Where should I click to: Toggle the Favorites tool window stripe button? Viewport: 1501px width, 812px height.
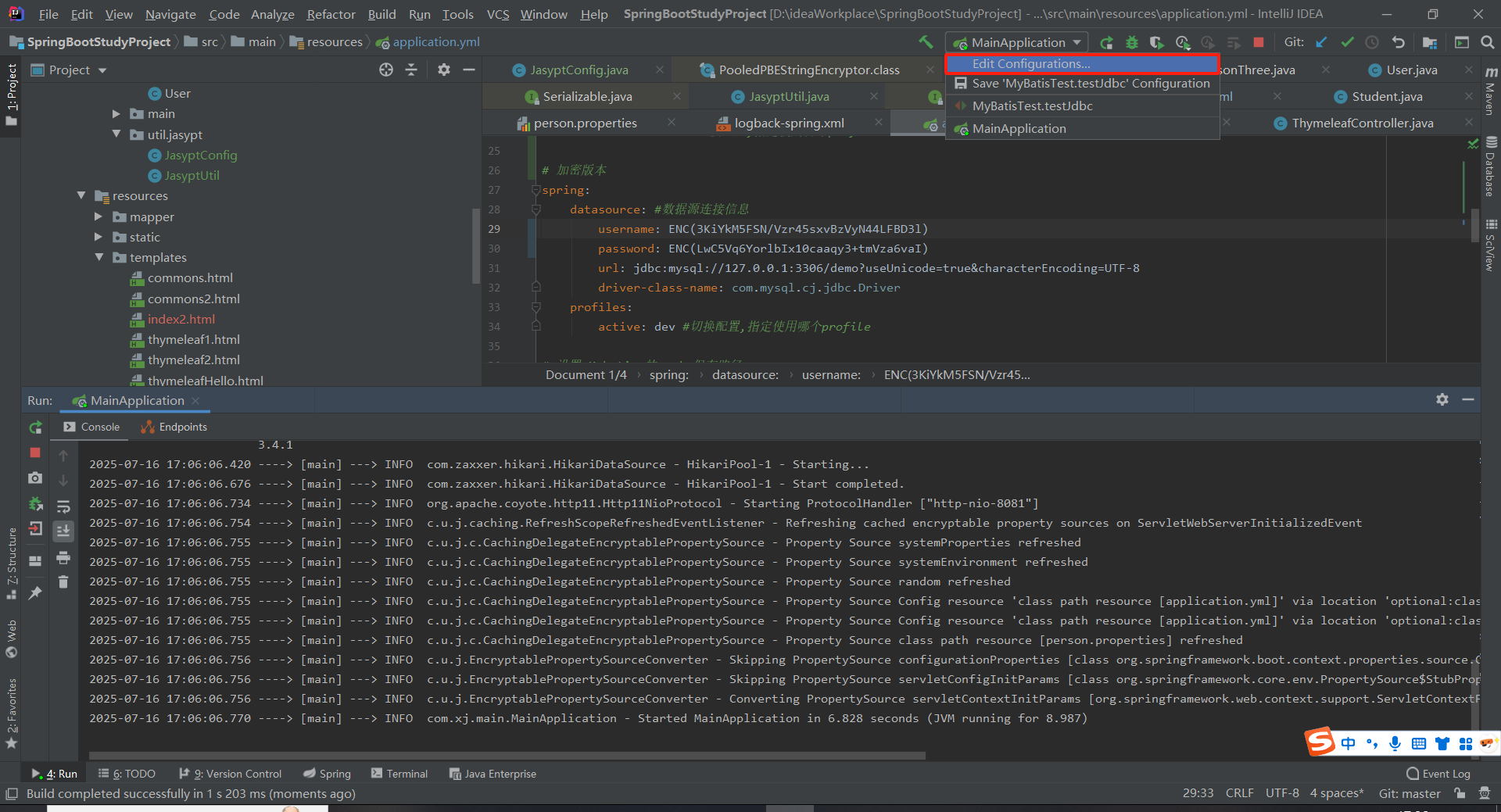(x=11, y=713)
